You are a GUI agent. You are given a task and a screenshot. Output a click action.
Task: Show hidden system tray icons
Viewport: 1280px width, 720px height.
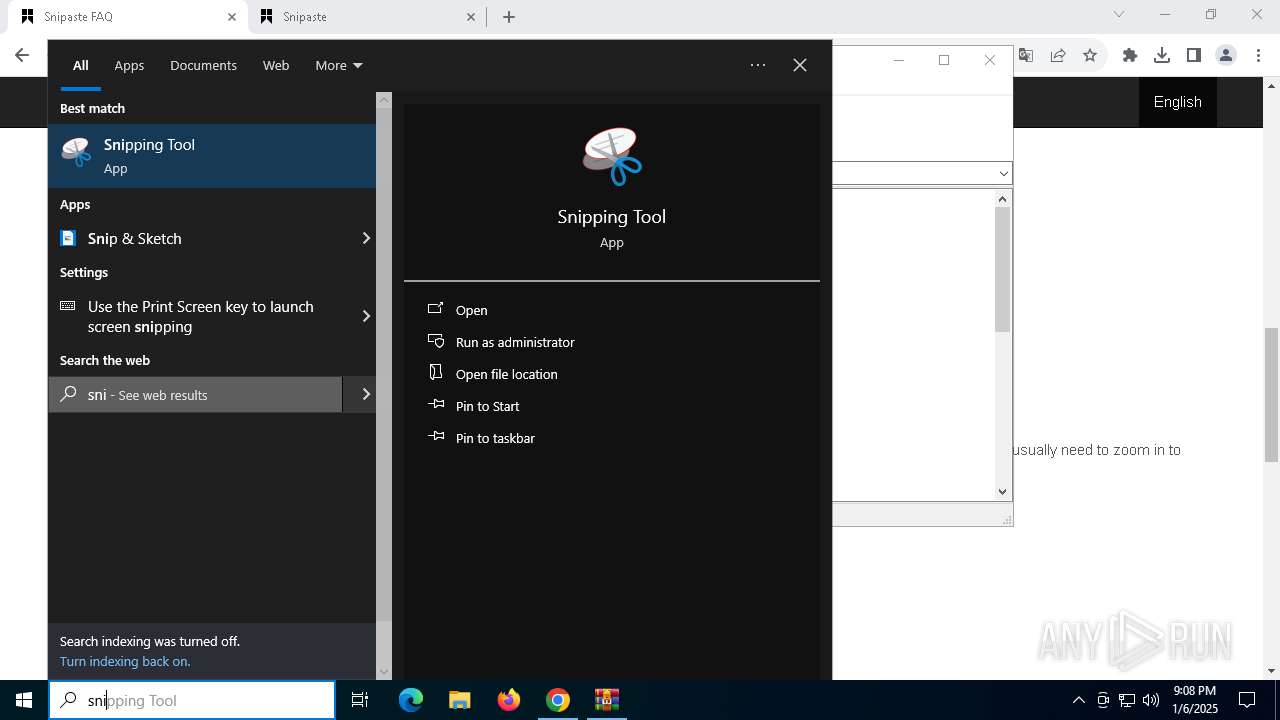(1078, 700)
